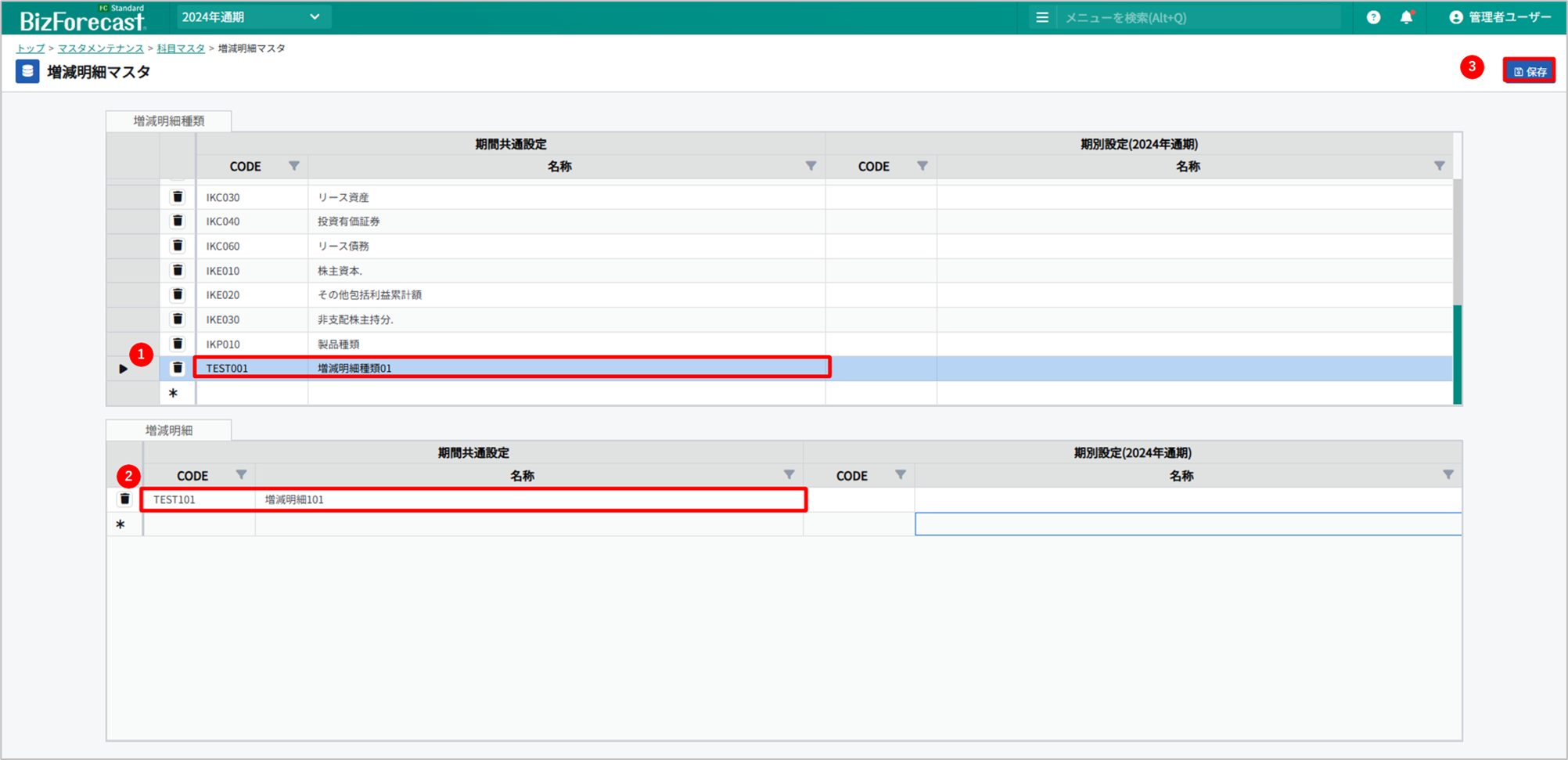Delete the IKP010 製品種類 row
This screenshot has width=1568, height=760.
click(x=178, y=344)
